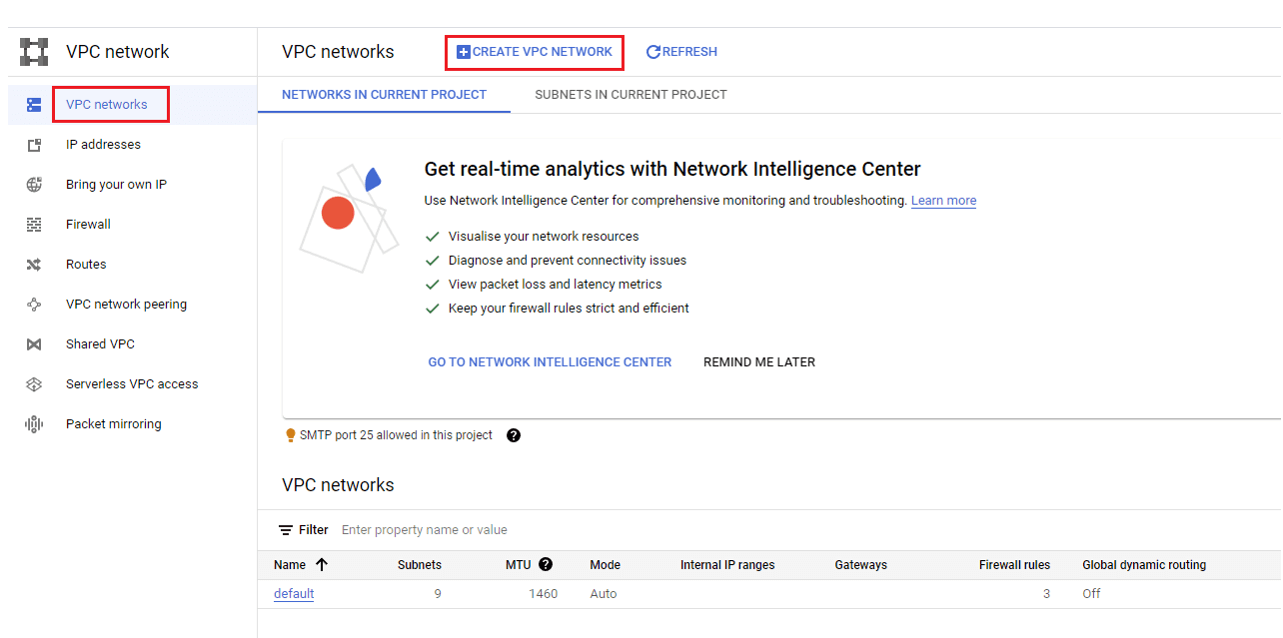This screenshot has height=638, width=1283.
Task: Click the Serverless VPC access icon
Action: 34,385
